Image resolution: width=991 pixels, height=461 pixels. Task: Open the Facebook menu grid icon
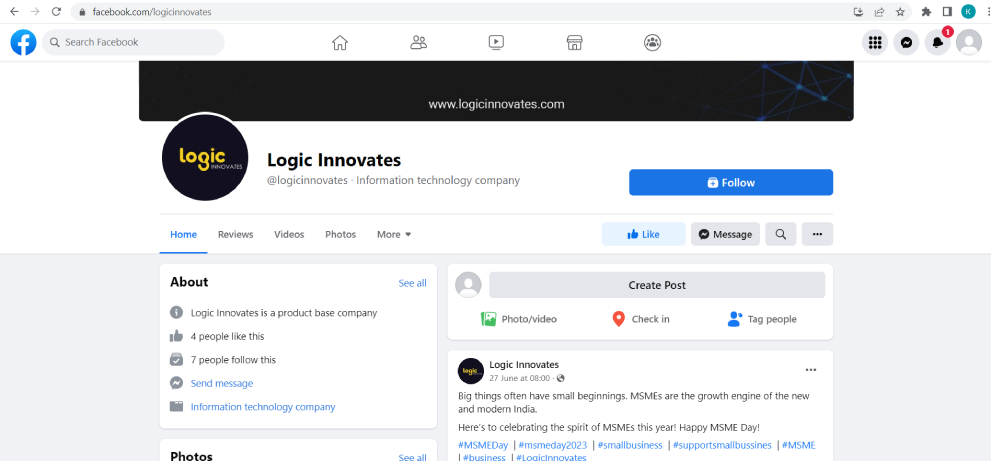875,42
